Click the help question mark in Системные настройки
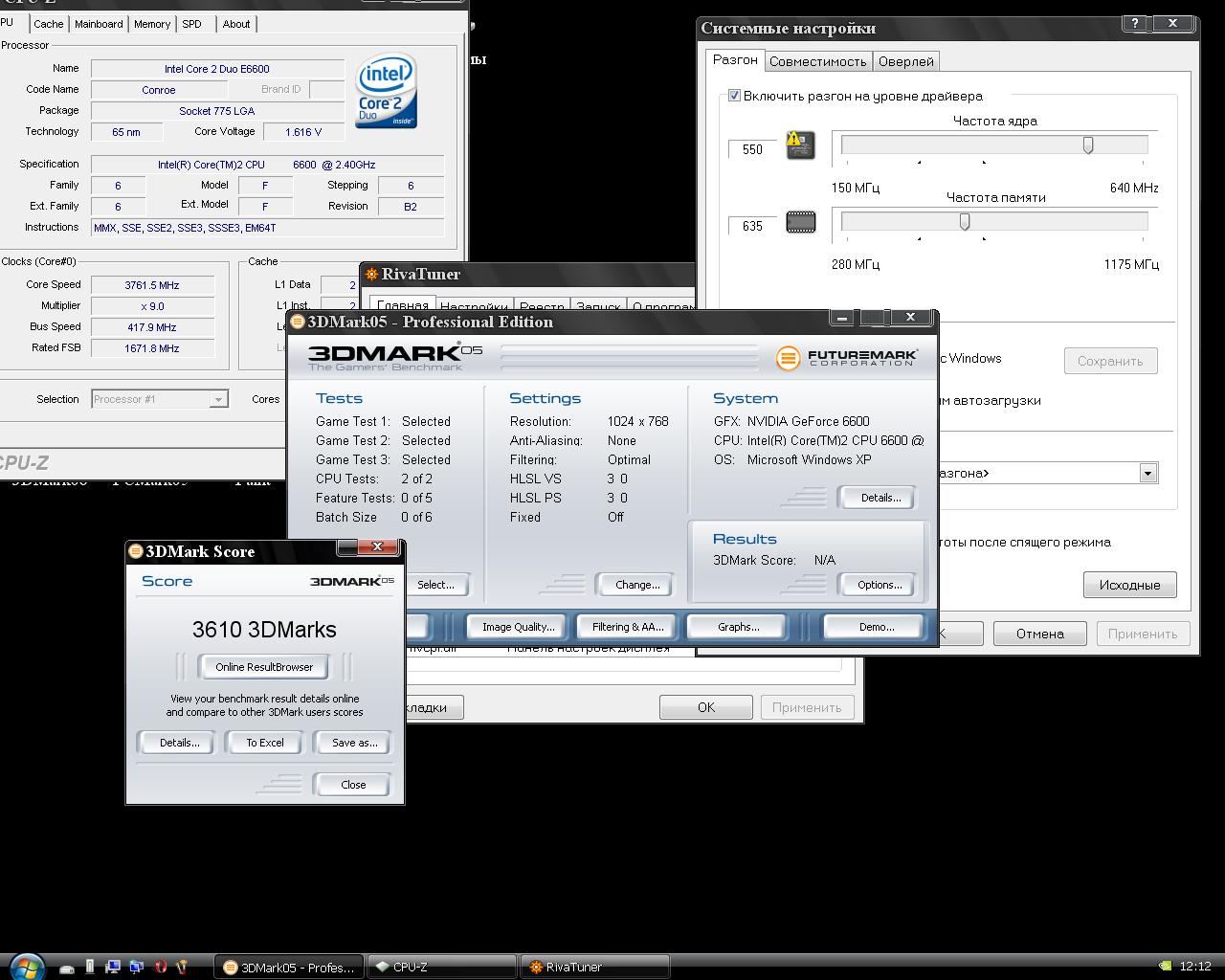The width and height of the screenshot is (1225, 980). [x=1135, y=24]
